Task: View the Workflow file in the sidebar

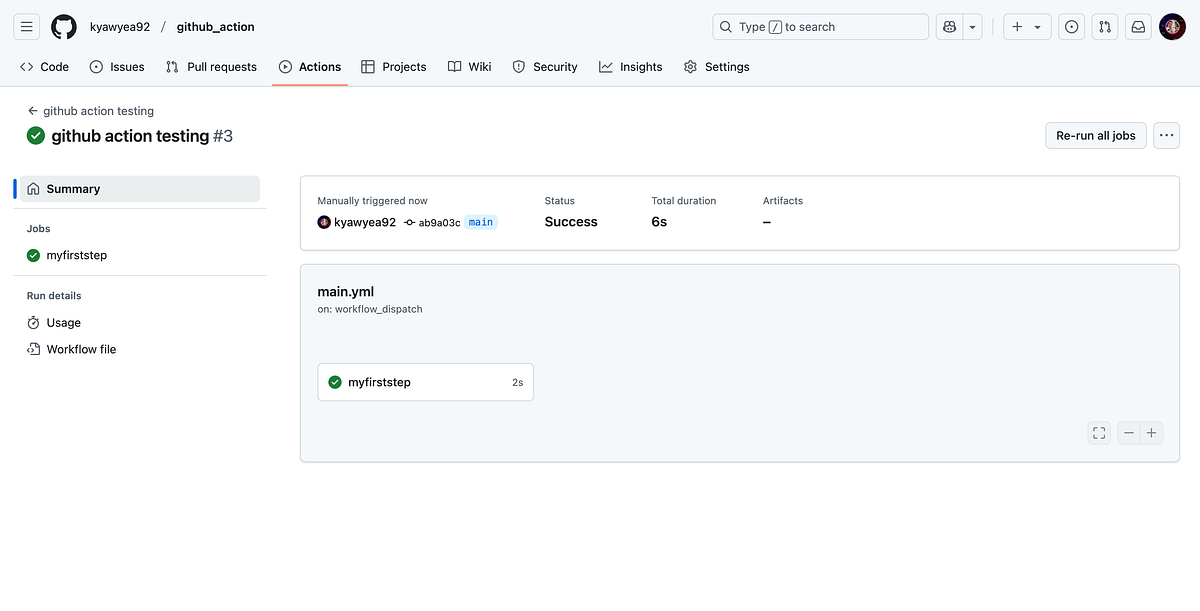Action: pos(81,349)
